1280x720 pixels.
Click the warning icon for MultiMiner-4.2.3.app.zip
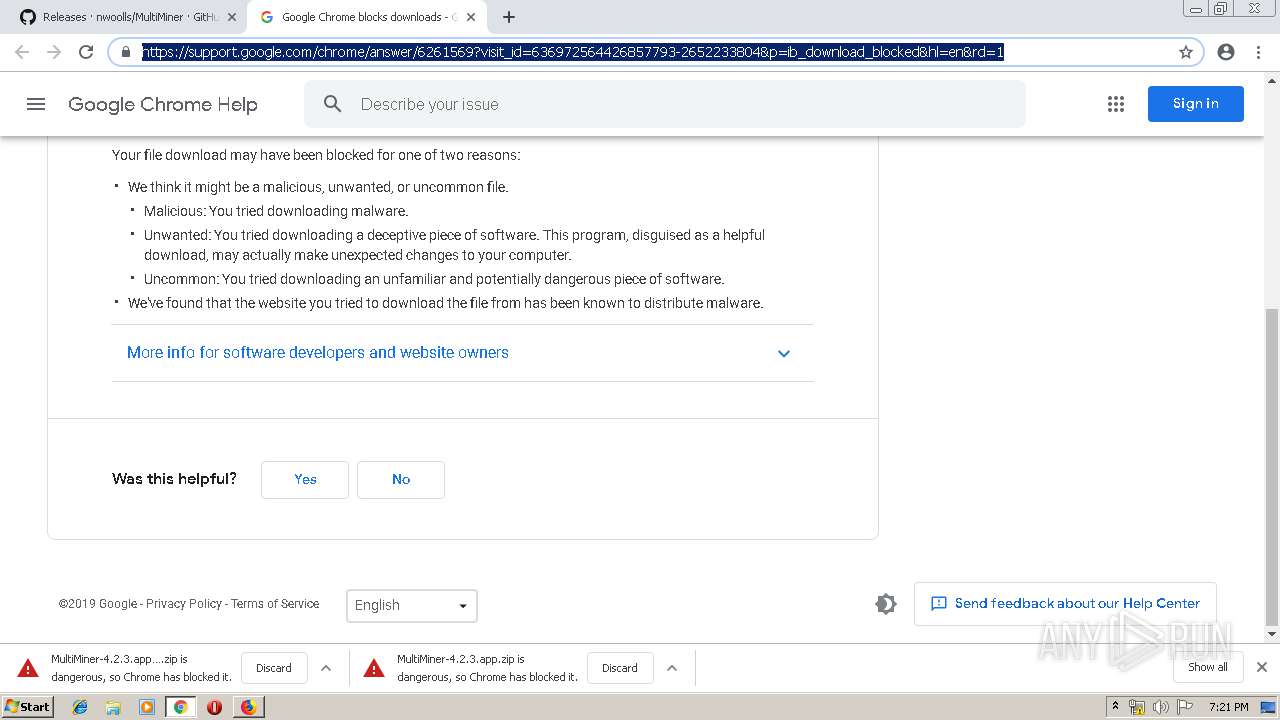coord(374,668)
